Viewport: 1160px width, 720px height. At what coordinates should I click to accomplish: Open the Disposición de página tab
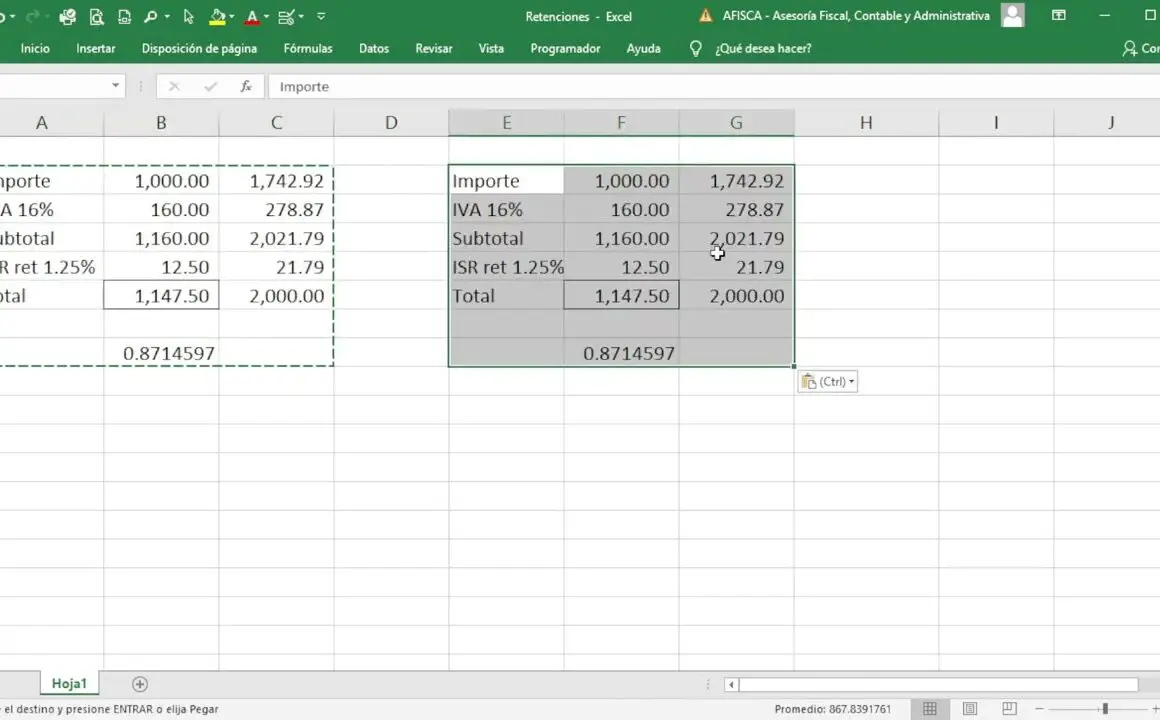point(199,49)
